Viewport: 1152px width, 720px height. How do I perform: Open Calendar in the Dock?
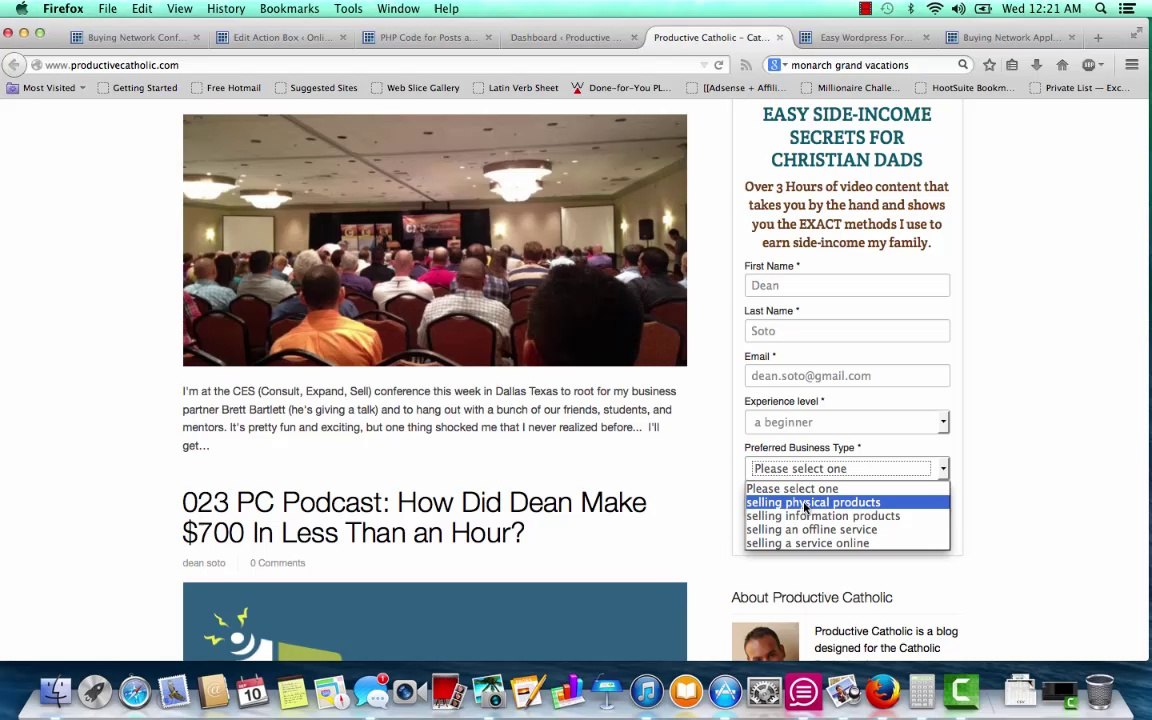pyautogui.click(x=252, y=692)
